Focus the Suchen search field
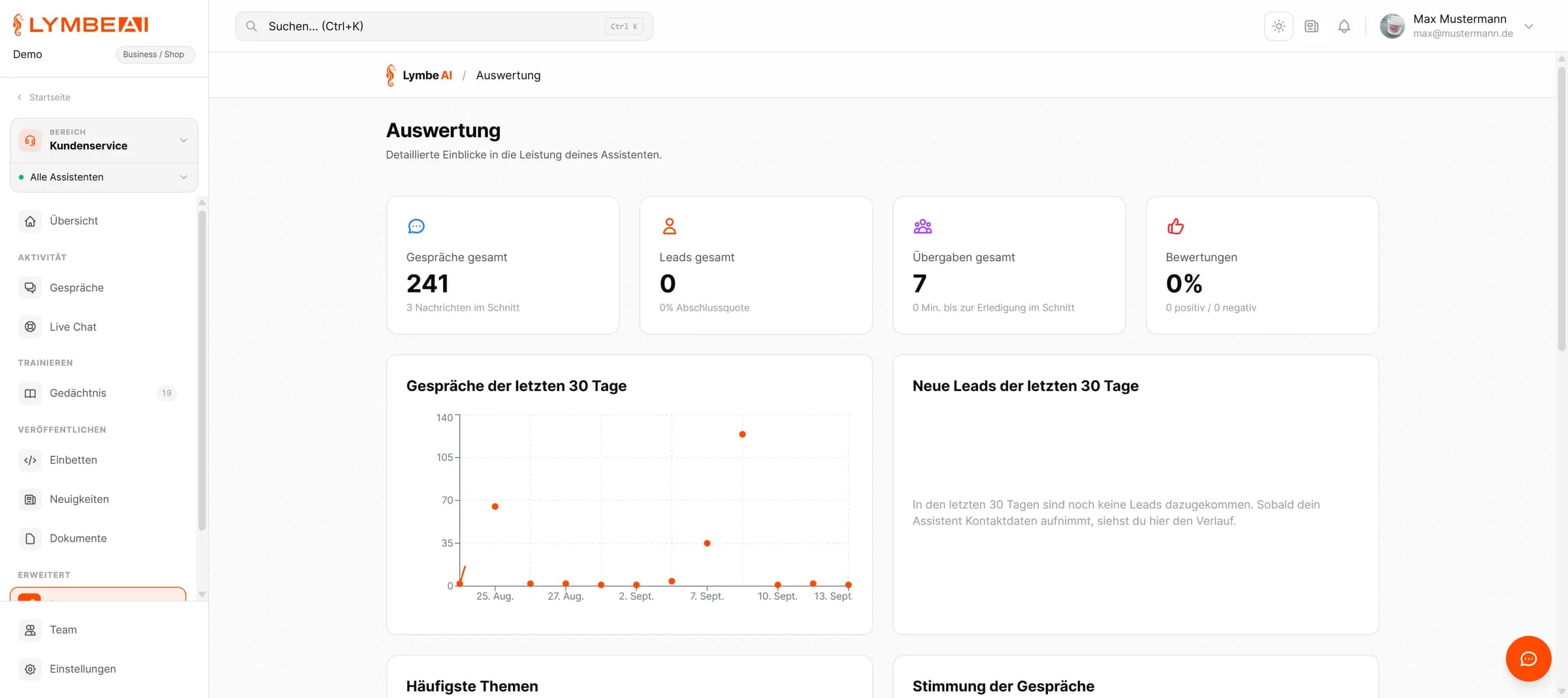 [x=444, y=26]
